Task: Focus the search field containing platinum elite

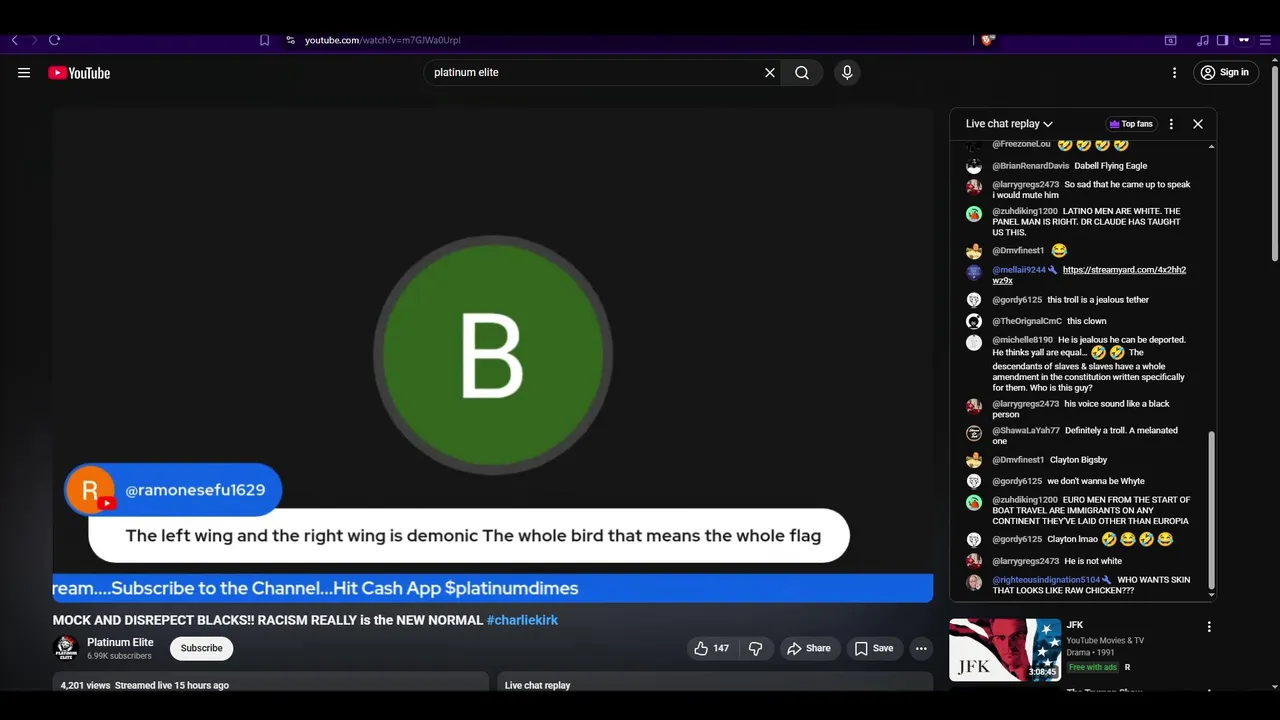Action: pos(596,72)
